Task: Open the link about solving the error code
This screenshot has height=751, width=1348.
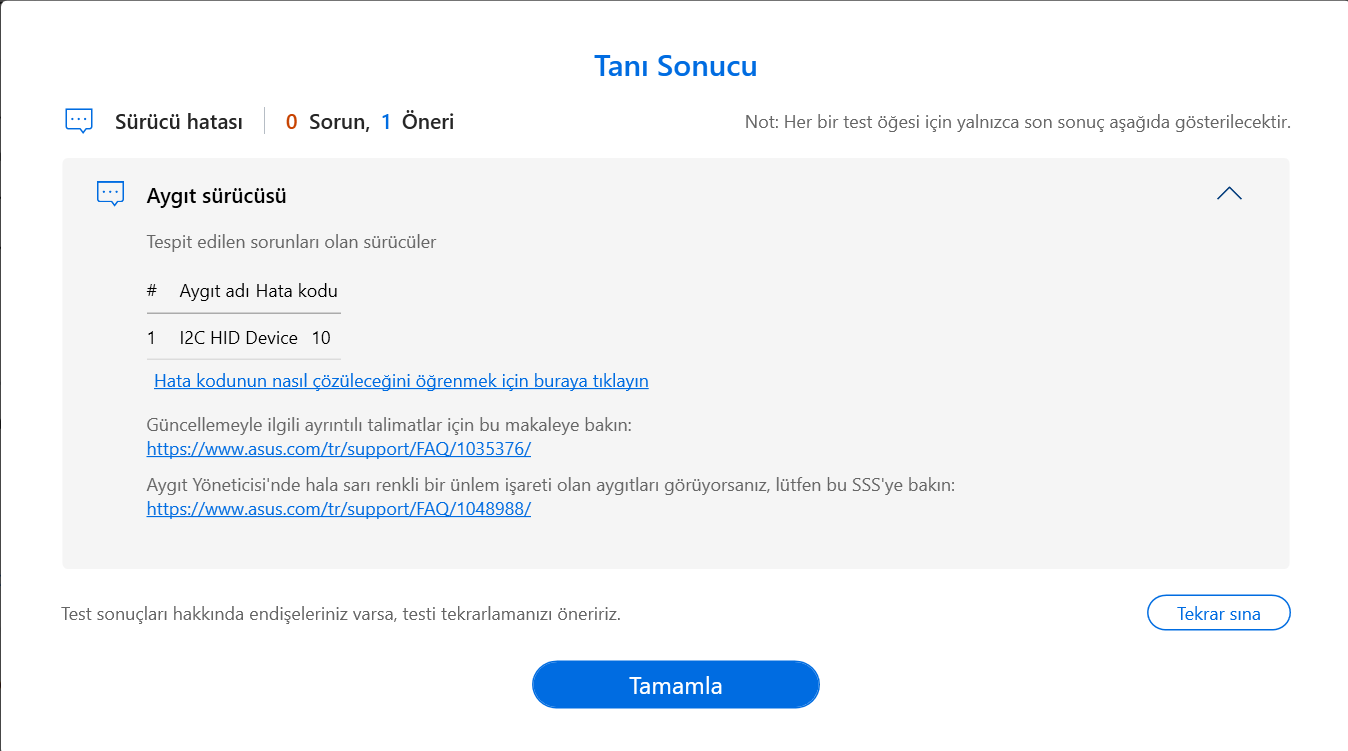Action: [401, 381]
